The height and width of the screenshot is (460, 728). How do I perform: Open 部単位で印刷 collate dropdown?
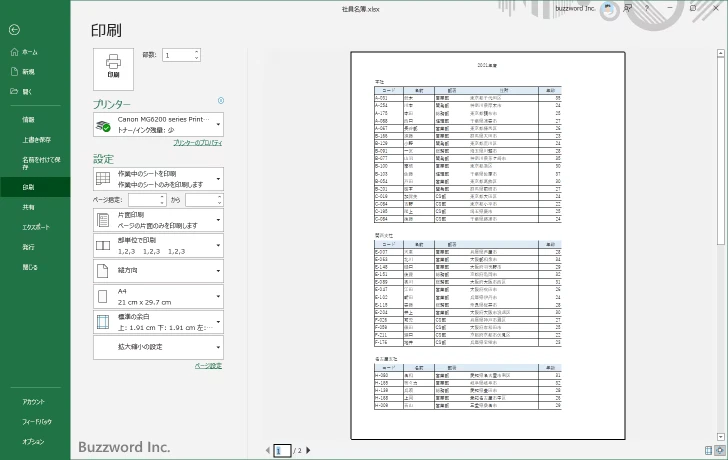(158, 246)
